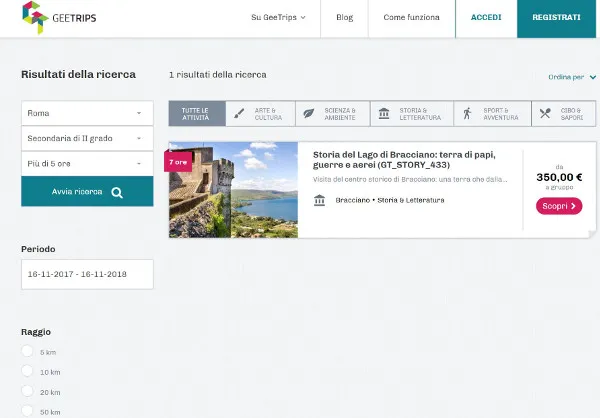Click the Avvia ricerca button
Image resolution: width=600 pixels, height=418 pixels.
tap(87, 191)
